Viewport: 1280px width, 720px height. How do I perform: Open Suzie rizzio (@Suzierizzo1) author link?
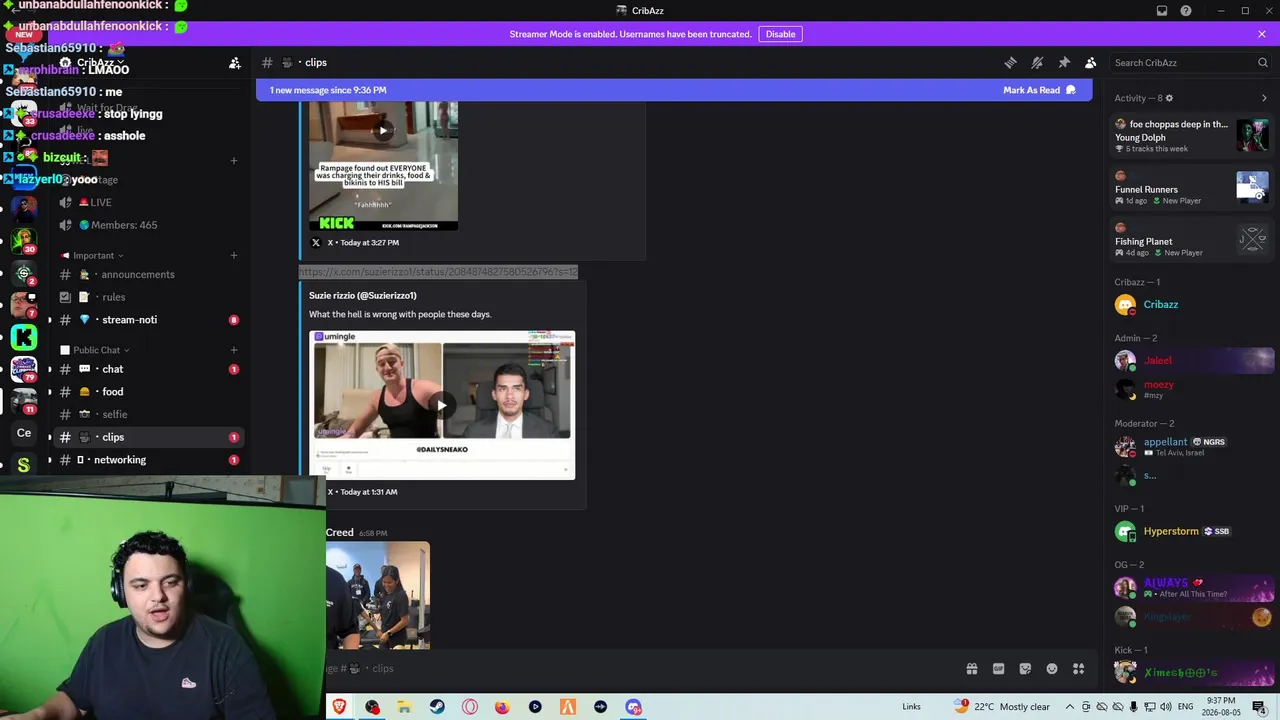(362, 295)
